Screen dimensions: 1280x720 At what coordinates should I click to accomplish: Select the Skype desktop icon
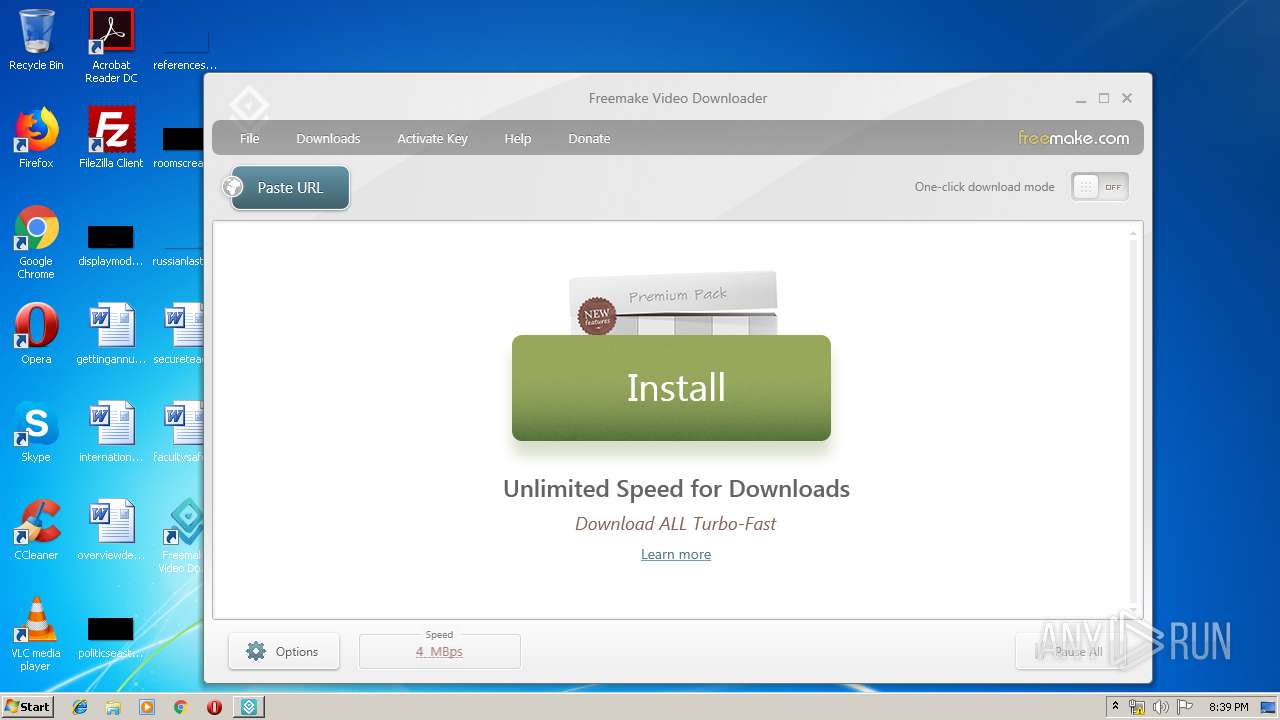[36, 432]
